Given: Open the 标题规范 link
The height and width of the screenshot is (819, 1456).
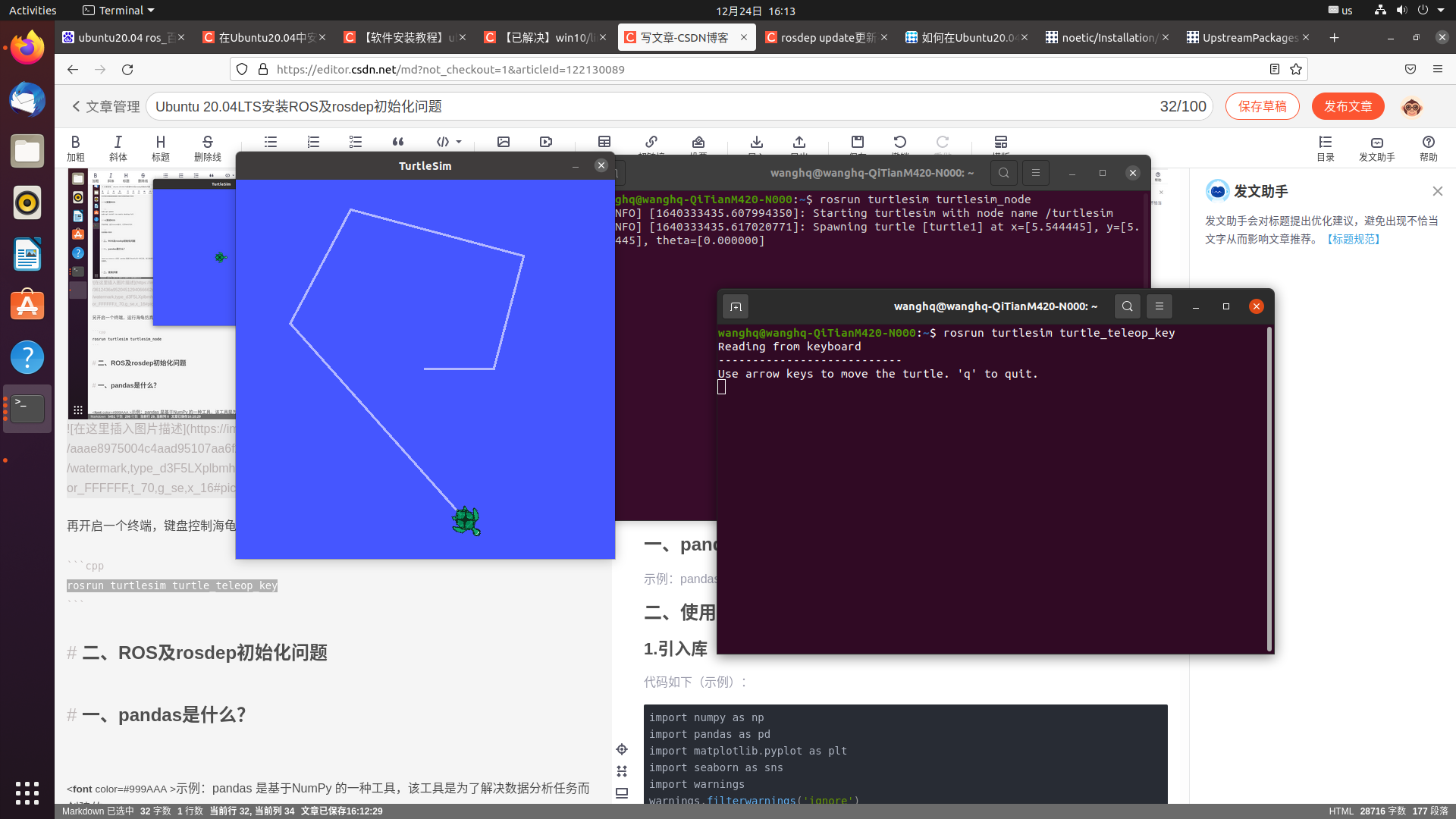Looking at the screenshot, I should click(x=1354, y=239).
